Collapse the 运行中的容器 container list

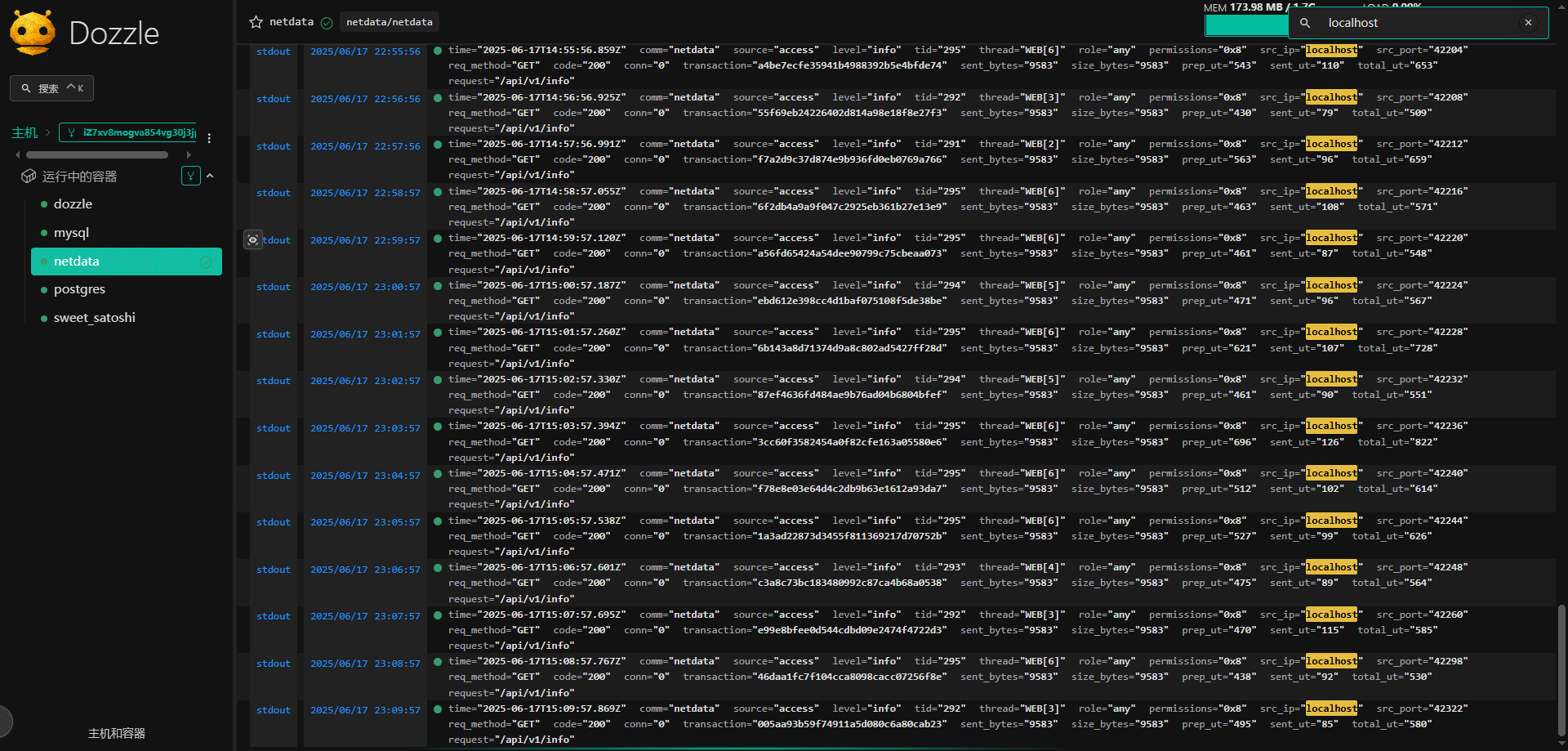(210, 176)
